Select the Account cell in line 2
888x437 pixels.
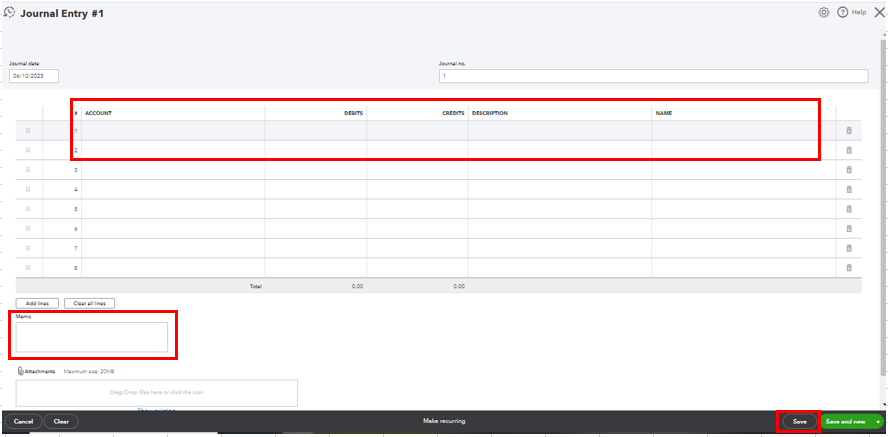pos(173,150)
